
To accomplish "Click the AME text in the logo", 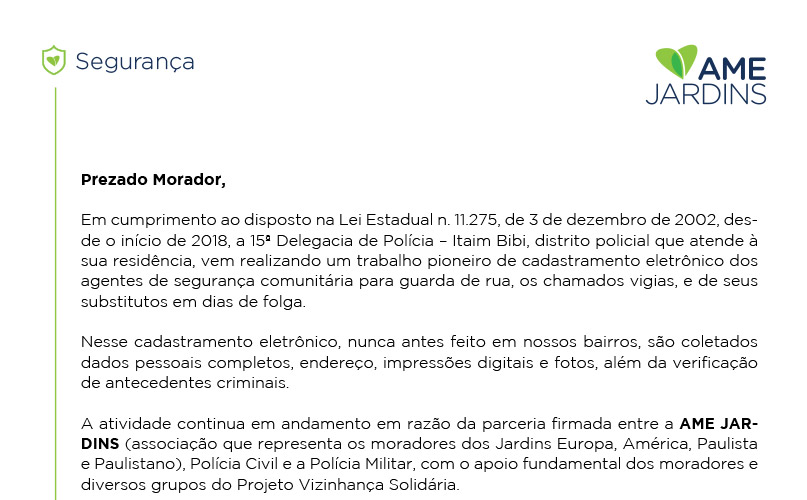I will 732,69.
